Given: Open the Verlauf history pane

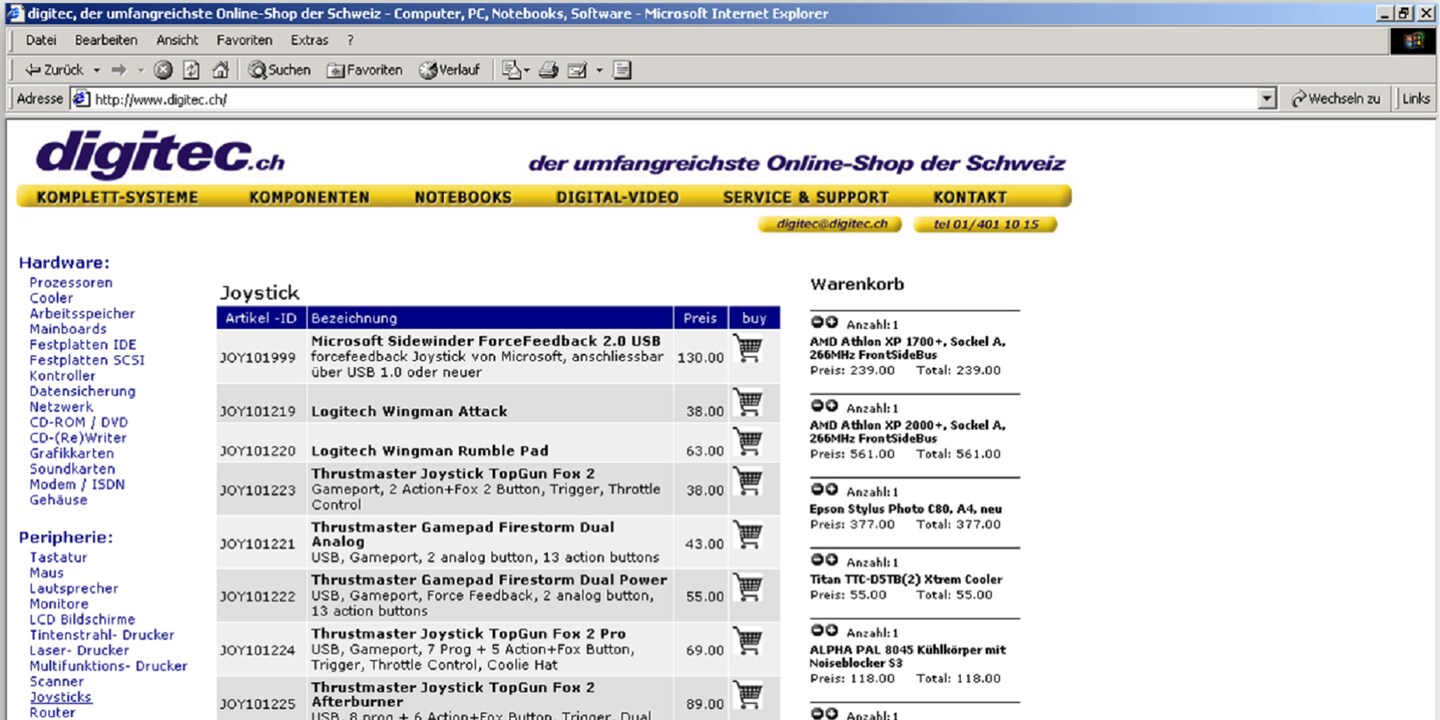Looking at the screenshot, I should (450, 70).
